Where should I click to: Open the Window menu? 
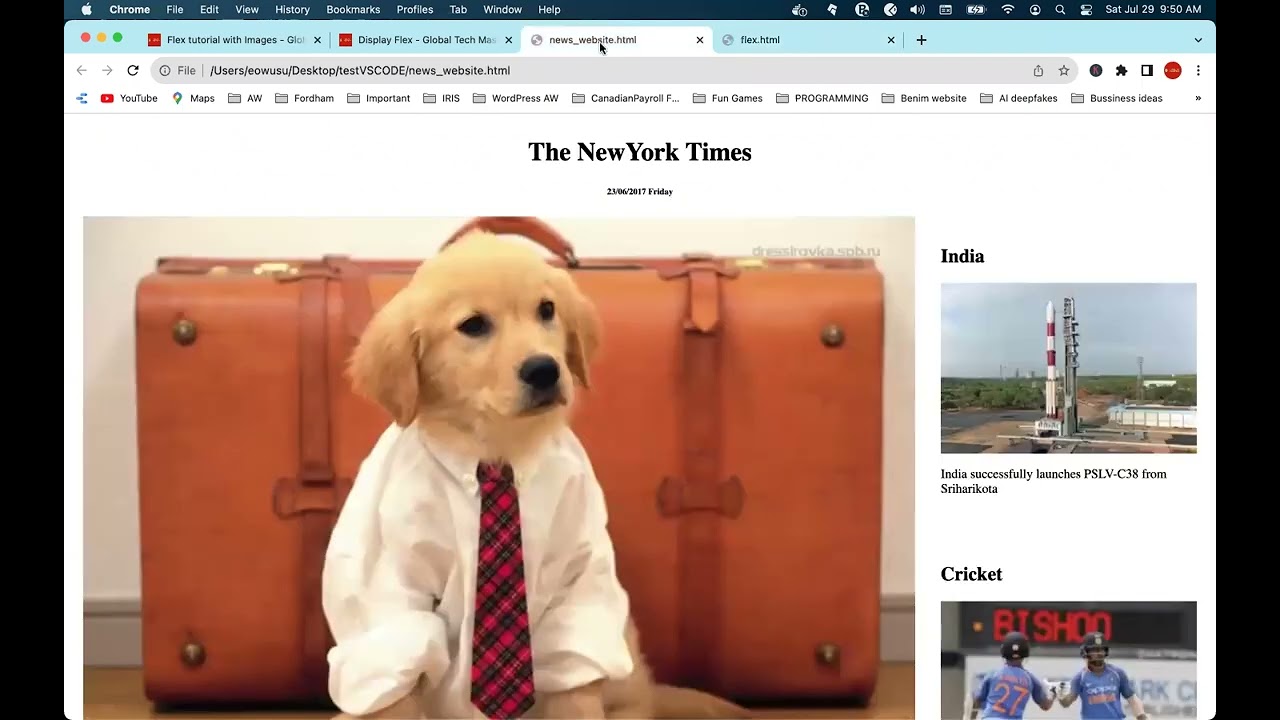tap(502, 10)
